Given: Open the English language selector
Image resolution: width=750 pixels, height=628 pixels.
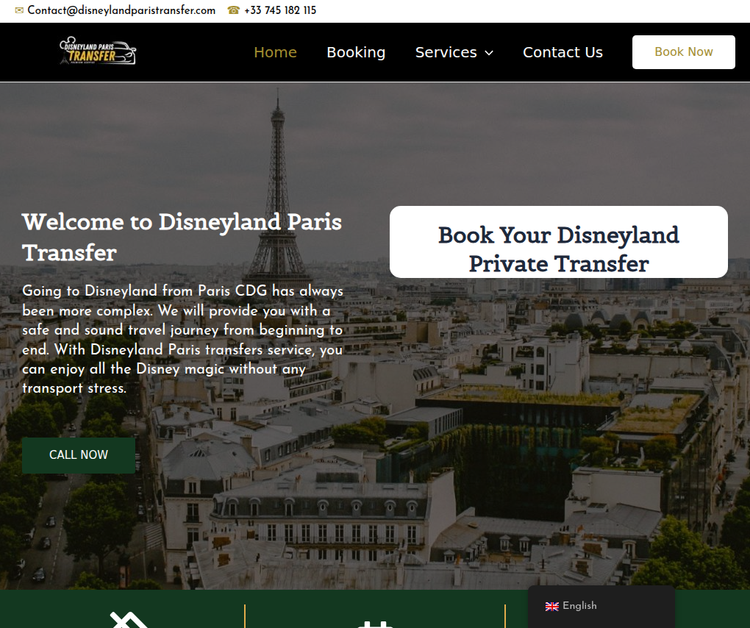Looking at the screenshot, I should (601, 606).
